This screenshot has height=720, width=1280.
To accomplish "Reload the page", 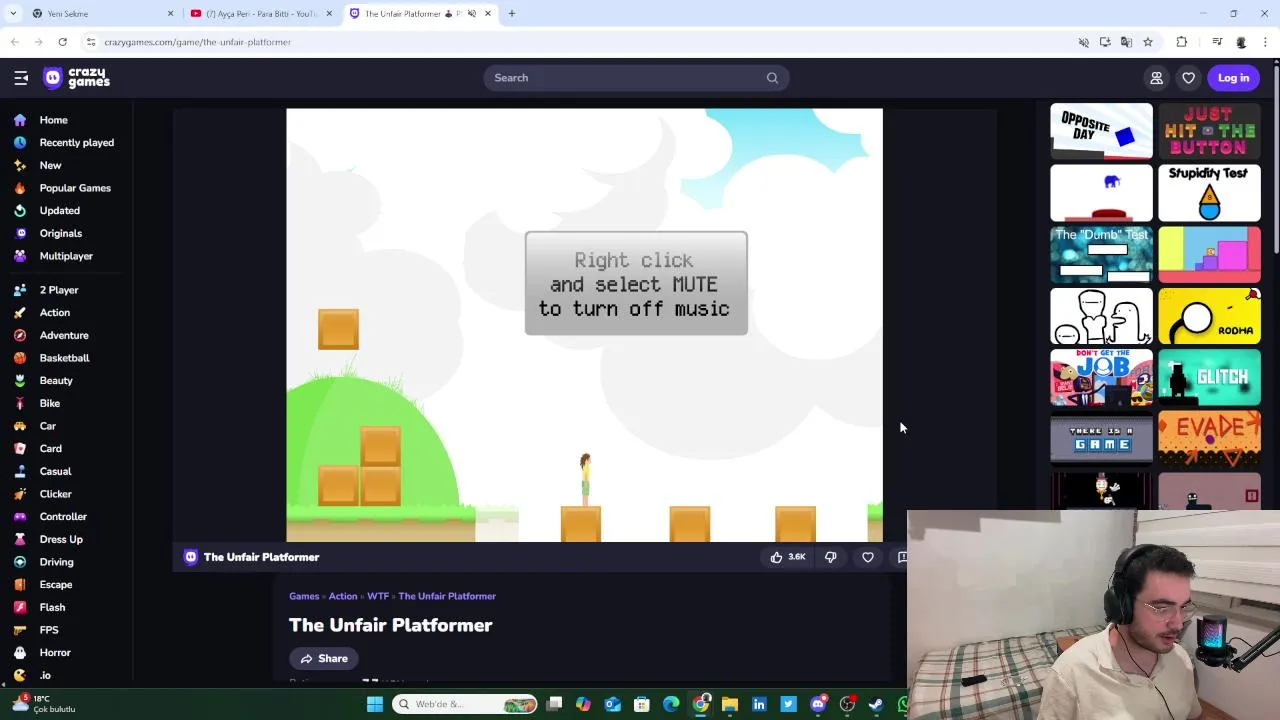I will pyautogui.click(x=62, y=42).
